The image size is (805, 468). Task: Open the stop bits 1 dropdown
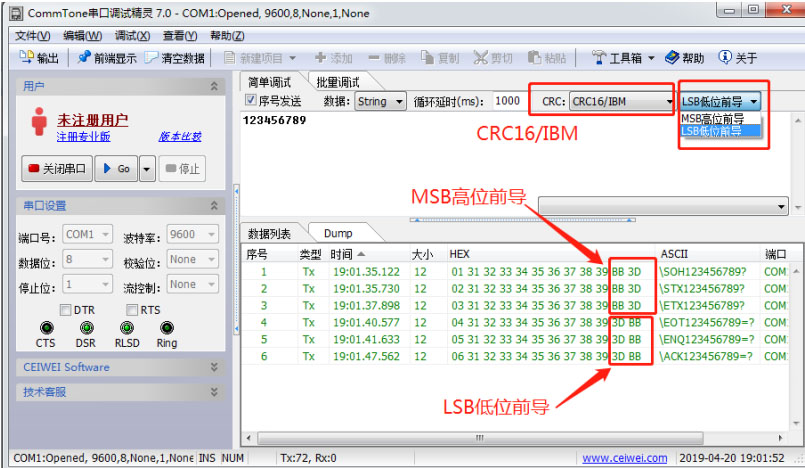pyautogui.click(x=87, y=284)
